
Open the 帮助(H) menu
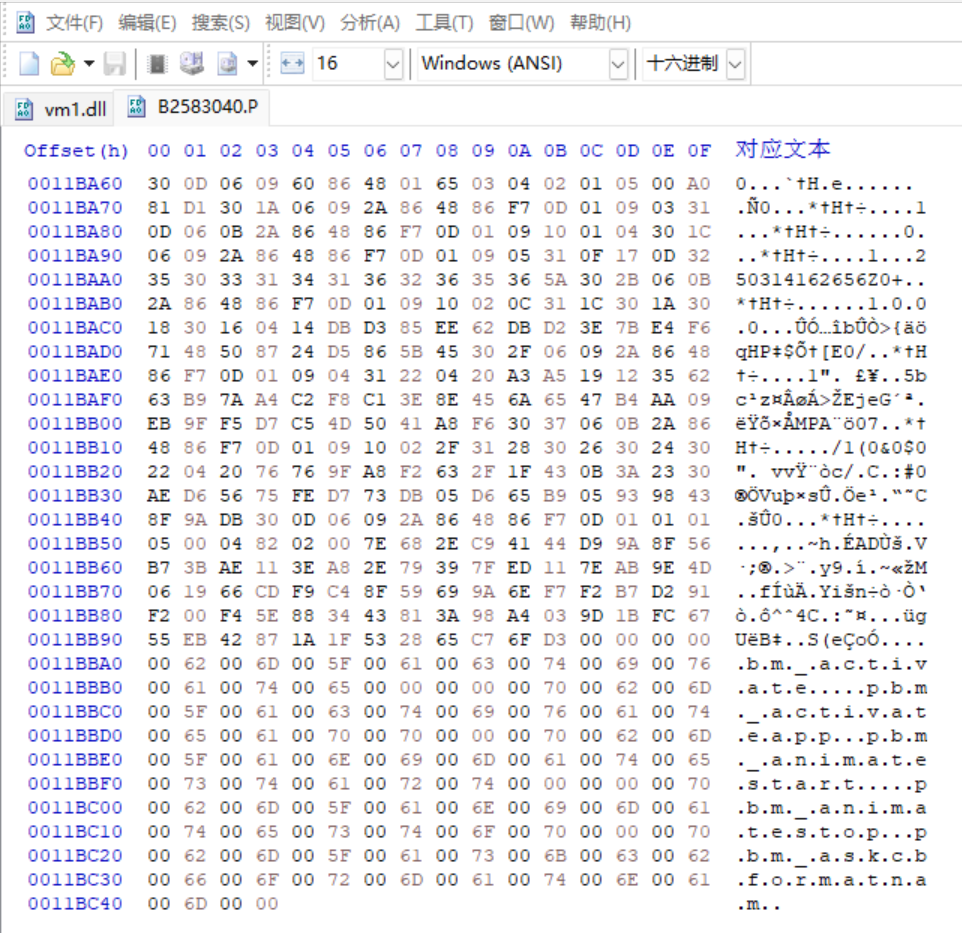click(601, 23)
